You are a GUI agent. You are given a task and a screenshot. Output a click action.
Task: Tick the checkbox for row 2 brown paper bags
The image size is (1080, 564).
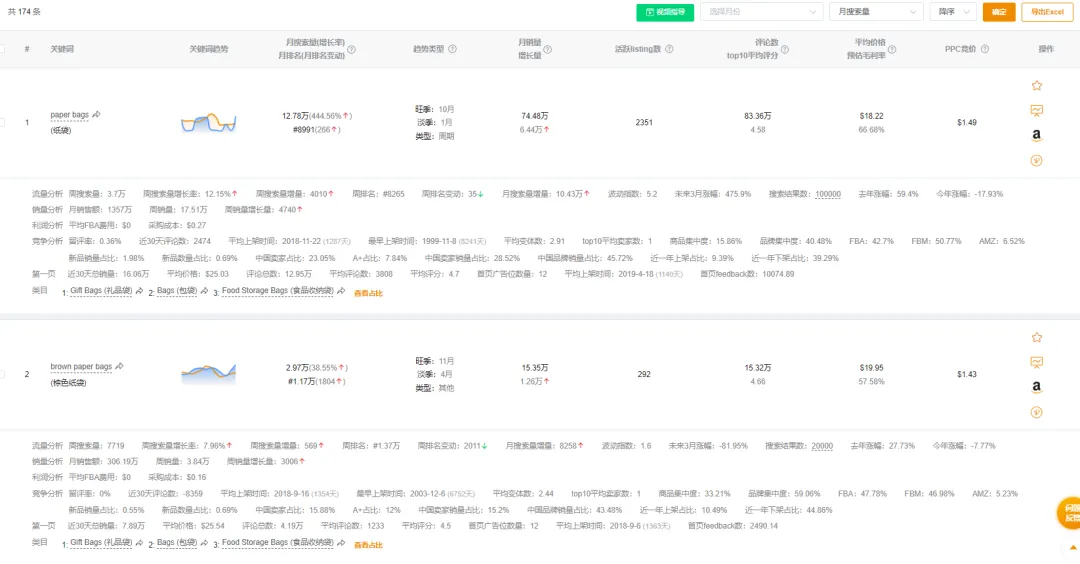(2, 375)
